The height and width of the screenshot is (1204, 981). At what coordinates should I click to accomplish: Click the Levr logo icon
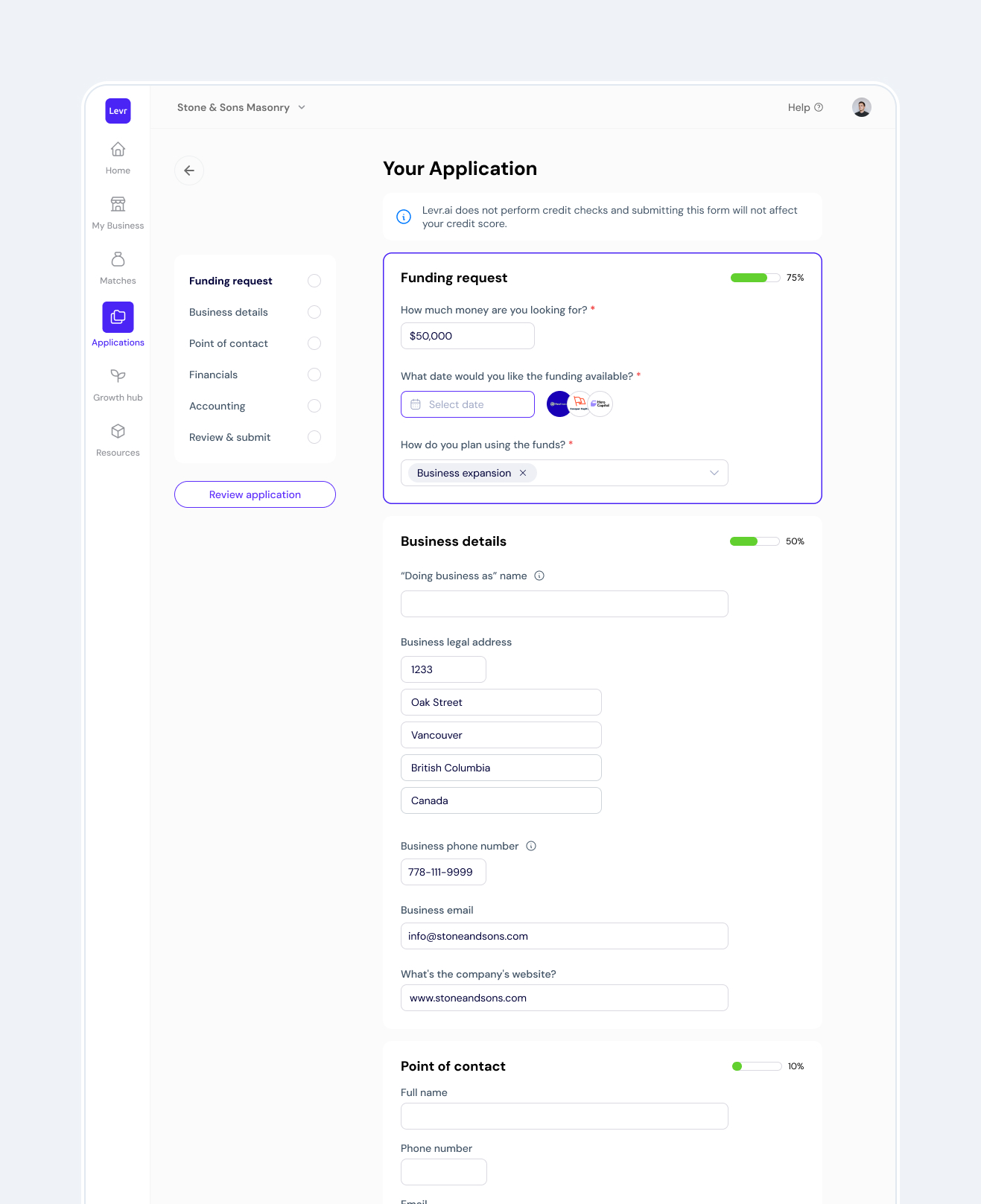(x=118, y=111)
